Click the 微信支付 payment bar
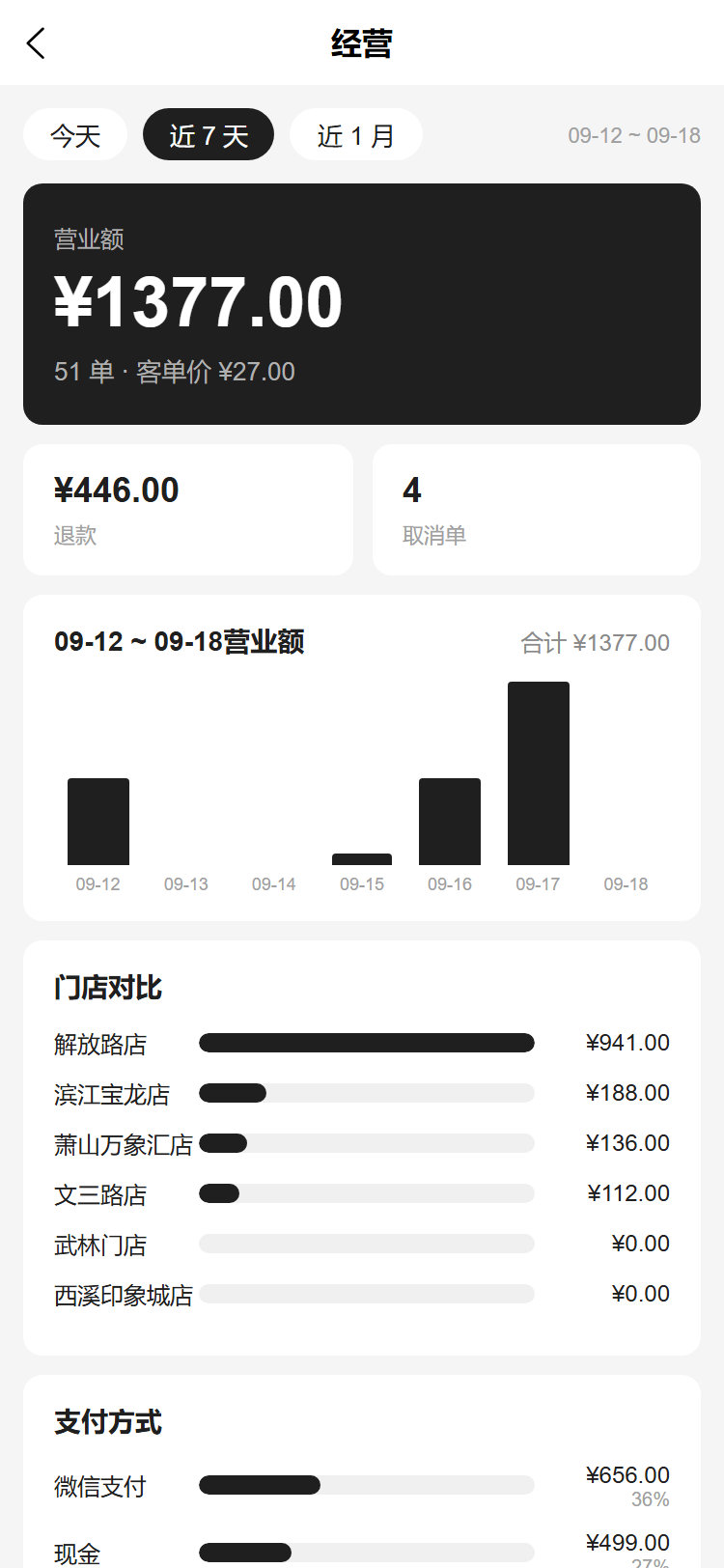Image resolution: width=724 pixels, height=1568 pixels. coord(367,1485)
